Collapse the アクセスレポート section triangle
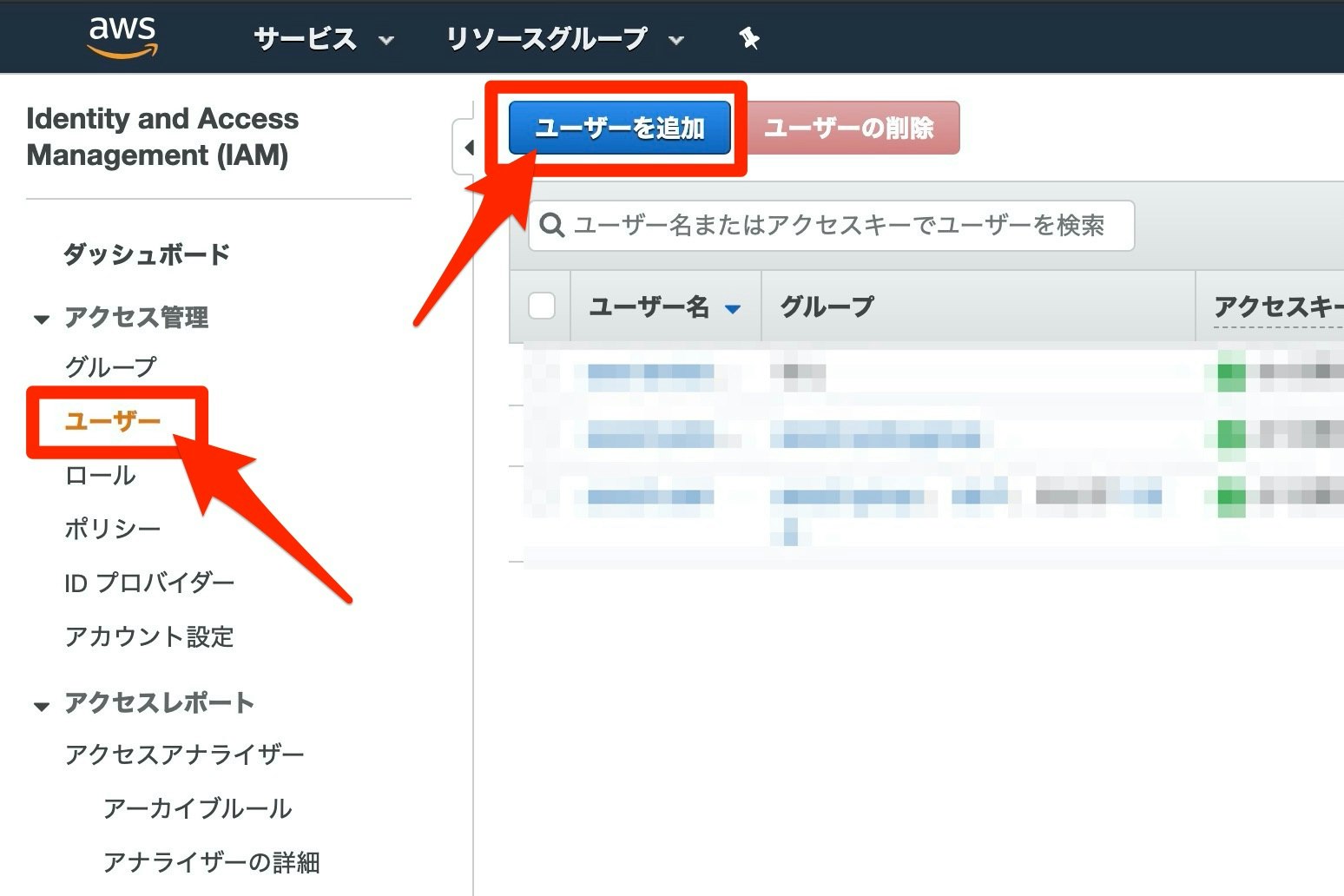 41,706
